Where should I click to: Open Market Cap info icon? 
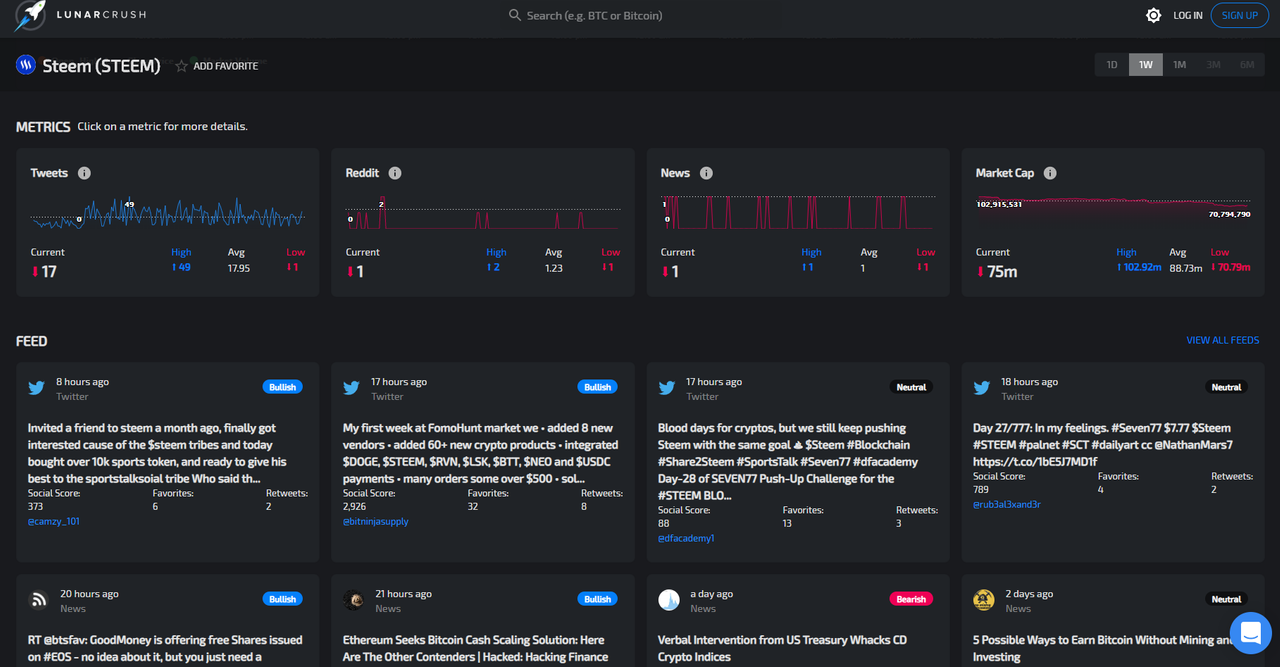1050,173
